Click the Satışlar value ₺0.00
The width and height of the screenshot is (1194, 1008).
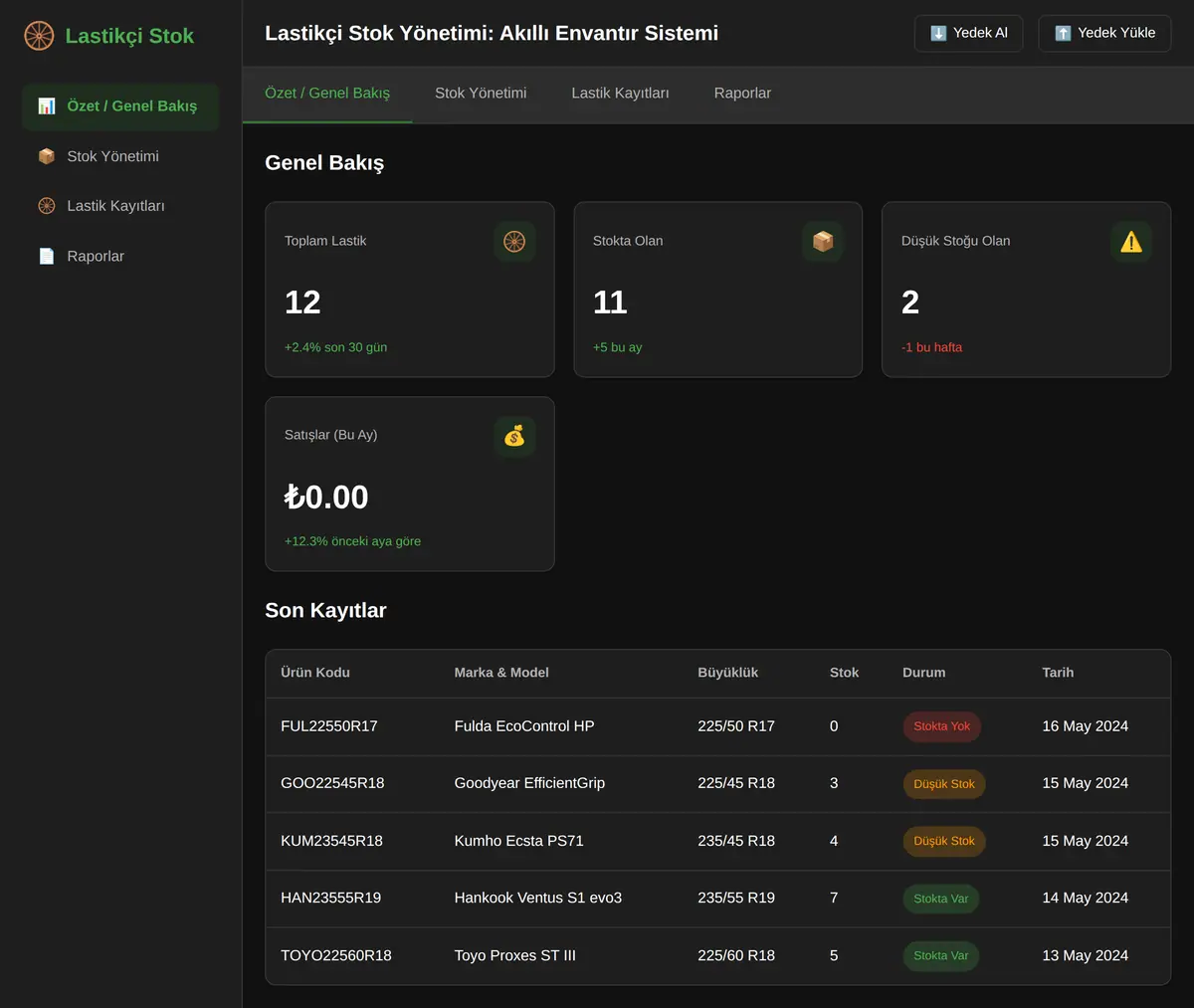pyautogui.click(x=326, y=497)
